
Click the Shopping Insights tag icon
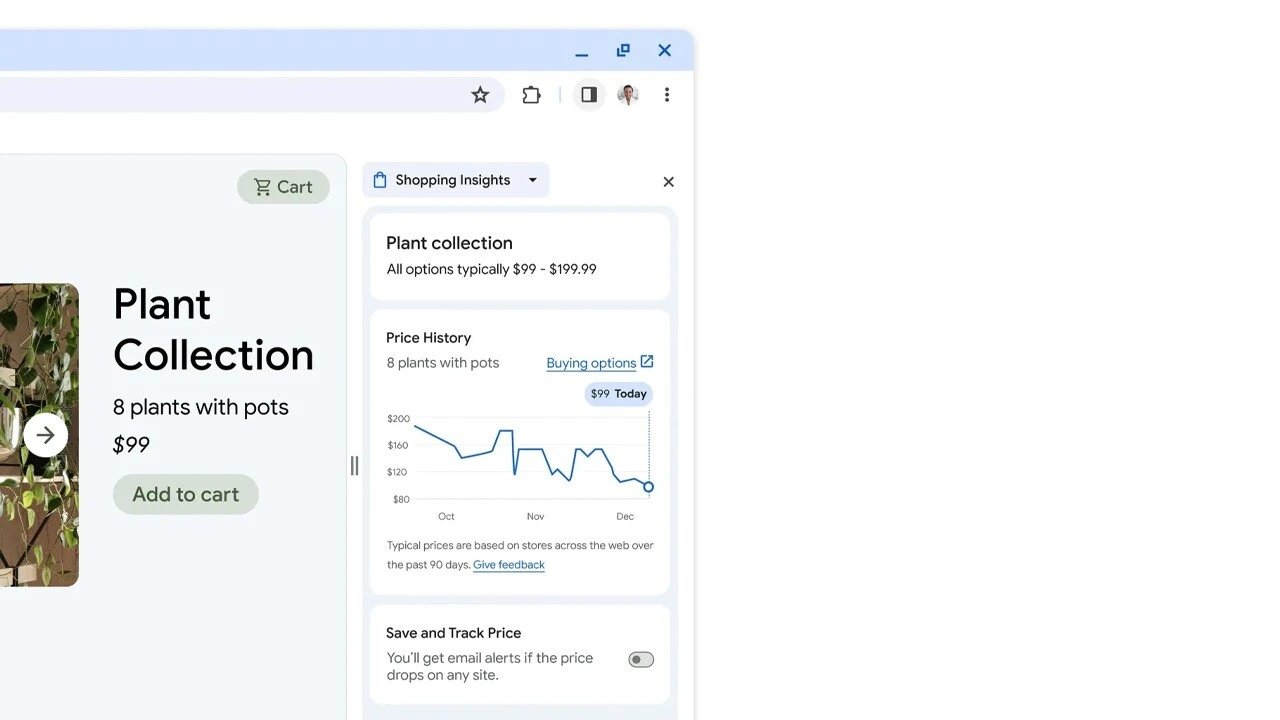[379, 179]
